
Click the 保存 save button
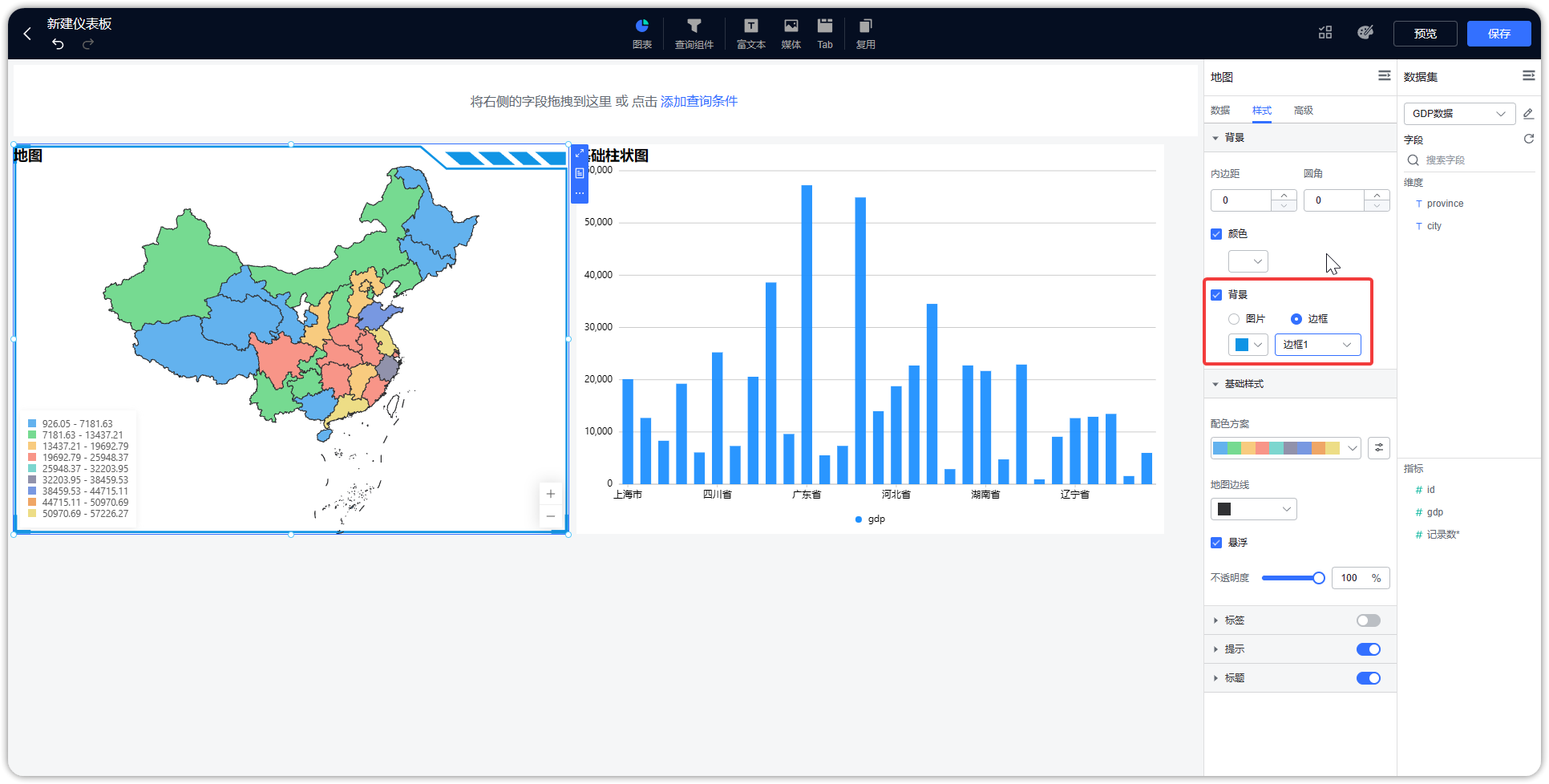coord(1499,34)
